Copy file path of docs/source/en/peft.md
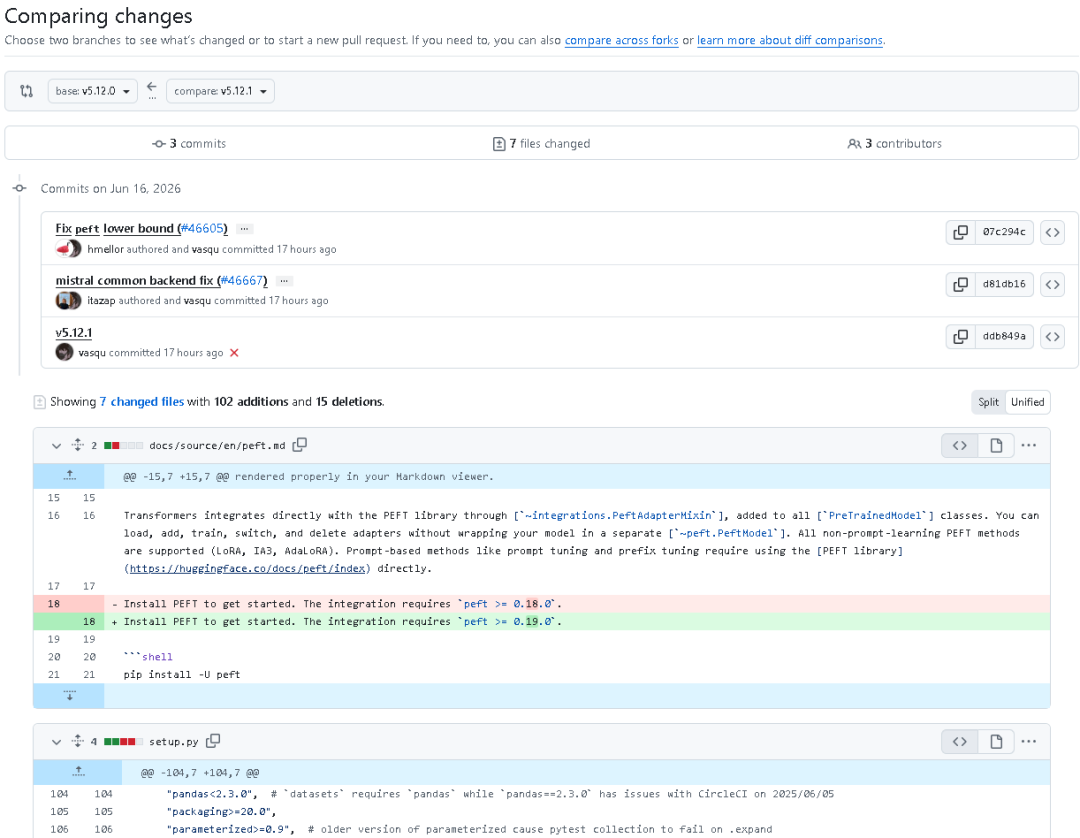This screenshot has height=838, width=1080. click(x=300, y=445)
